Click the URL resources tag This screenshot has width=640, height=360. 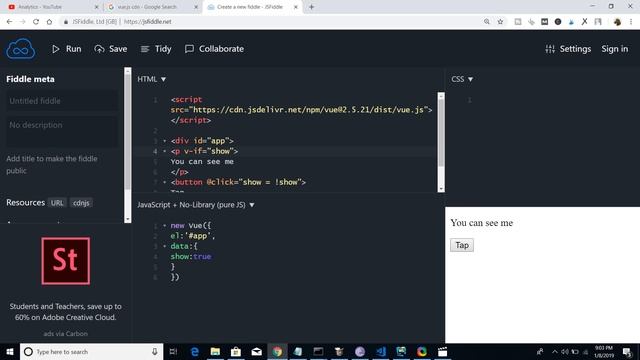pos(57,203)
